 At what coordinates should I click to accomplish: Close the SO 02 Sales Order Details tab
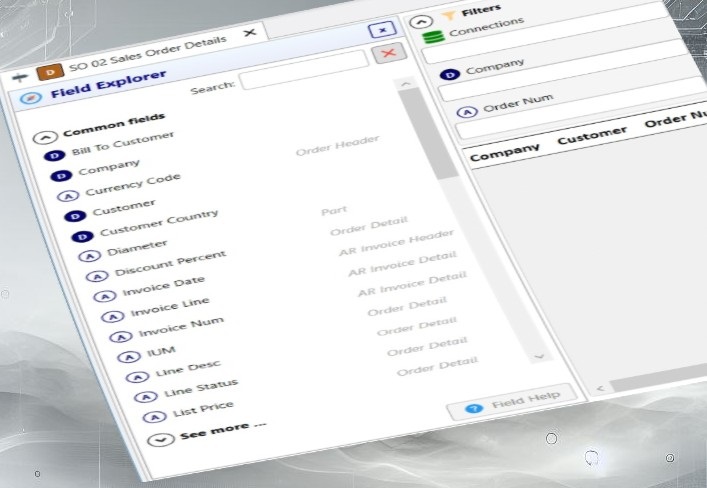(x=249, y=33)
